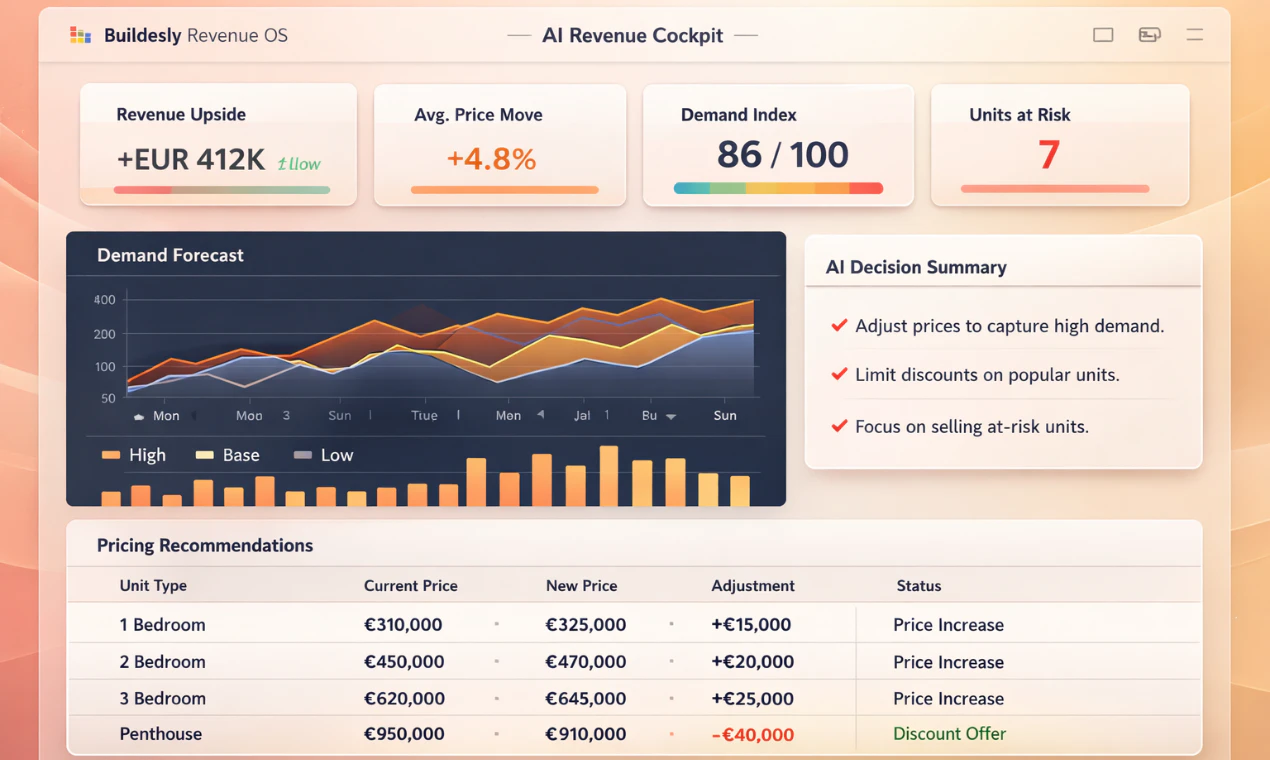Click Price Increase status in 1 Bedroom row
1270x760 pixels.
(x=948, y=625)
